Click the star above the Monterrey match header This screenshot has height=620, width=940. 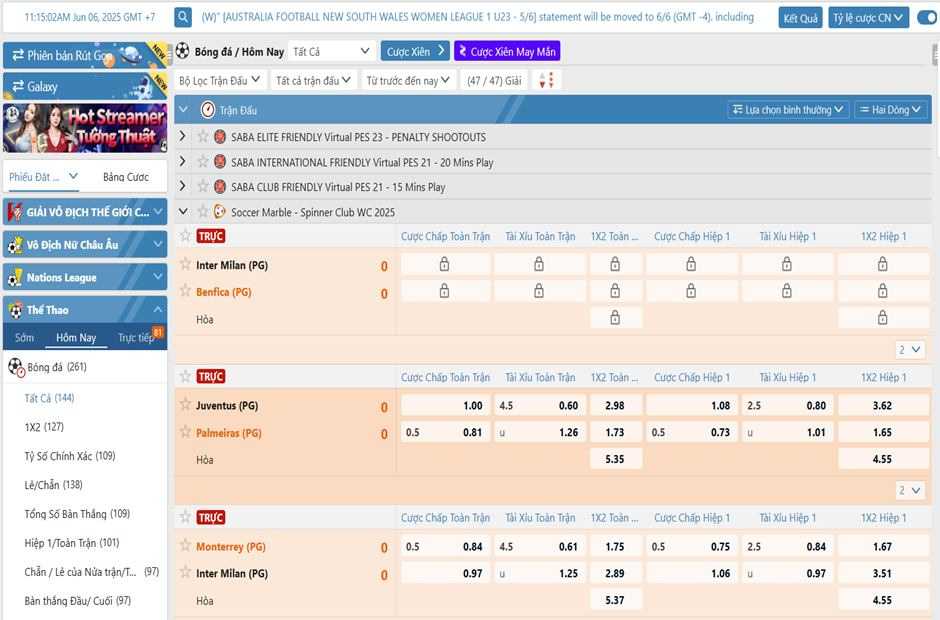[186, 517]
